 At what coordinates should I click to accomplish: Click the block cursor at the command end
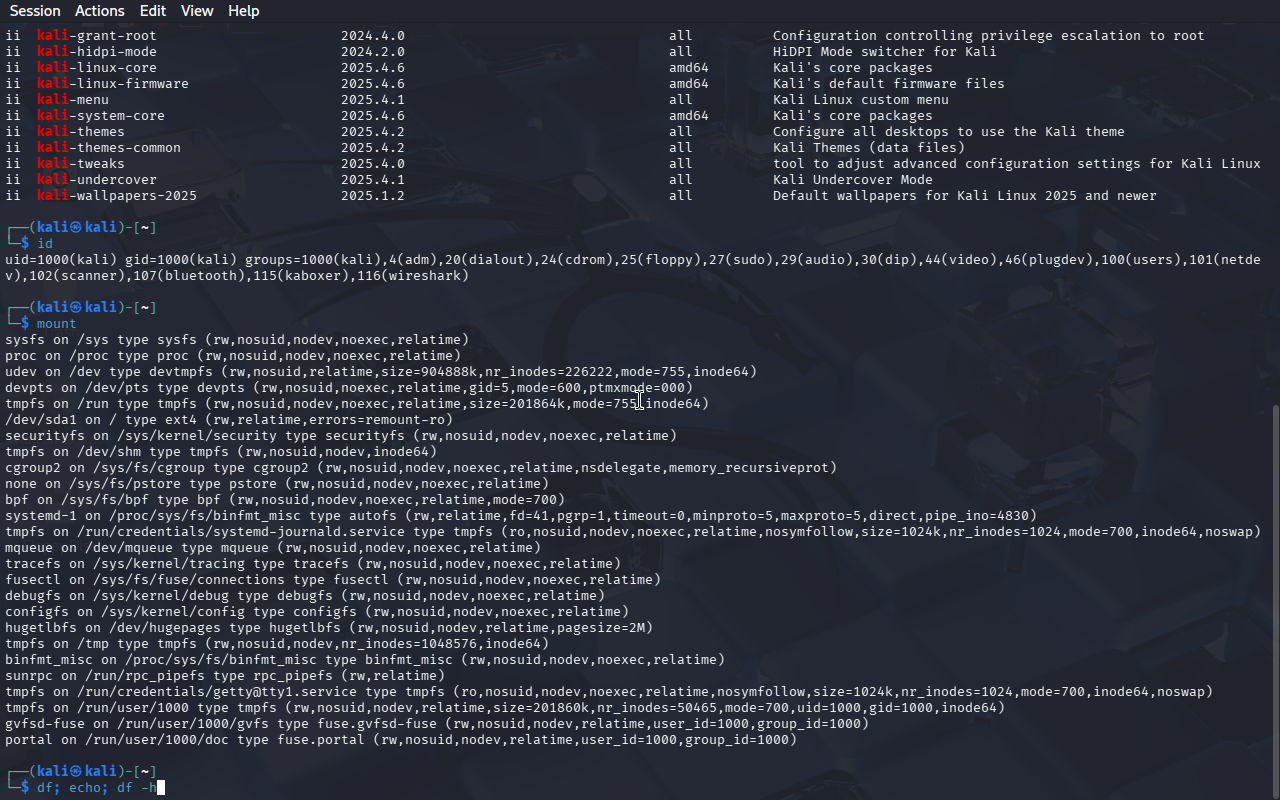[160, 788]
